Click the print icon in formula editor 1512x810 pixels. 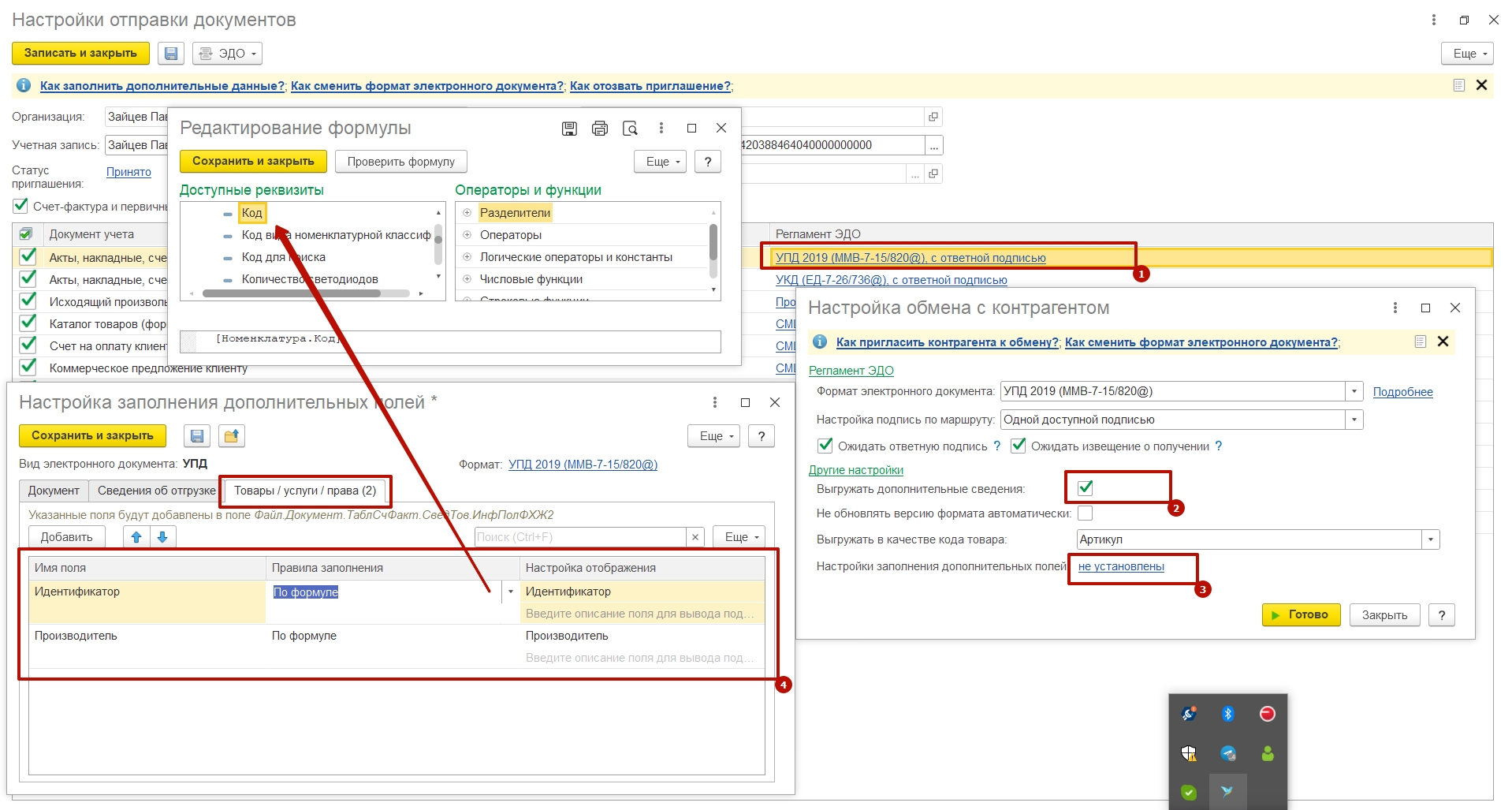tap(600, 129)
